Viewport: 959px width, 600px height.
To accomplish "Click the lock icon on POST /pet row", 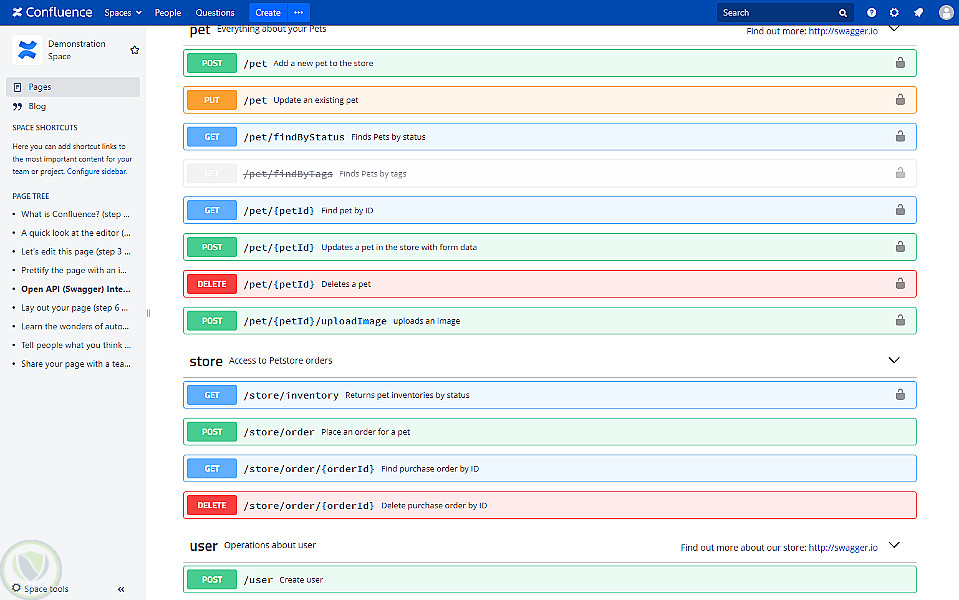I will click(x=900, y=62).
